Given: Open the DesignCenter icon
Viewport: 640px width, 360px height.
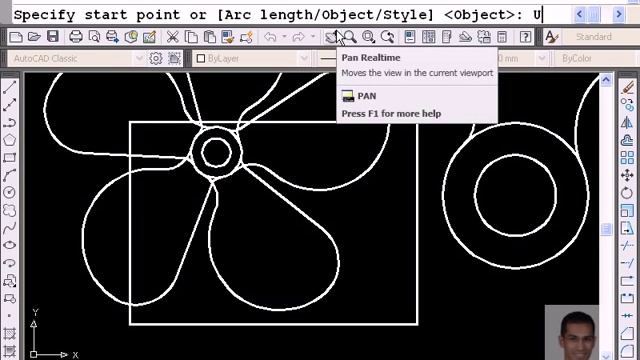Looking at the screenshot, I should tap(428, 37).
